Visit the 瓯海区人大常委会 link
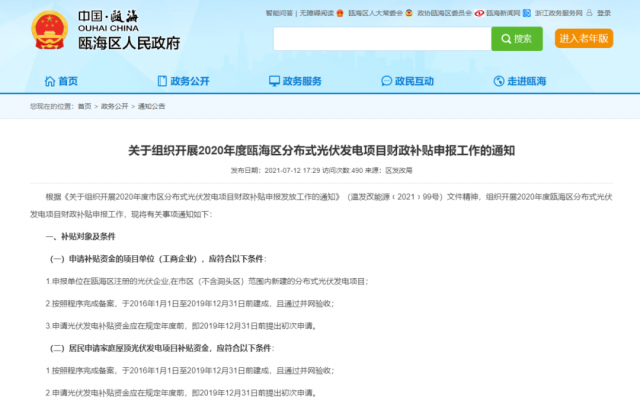 [378, 14]
